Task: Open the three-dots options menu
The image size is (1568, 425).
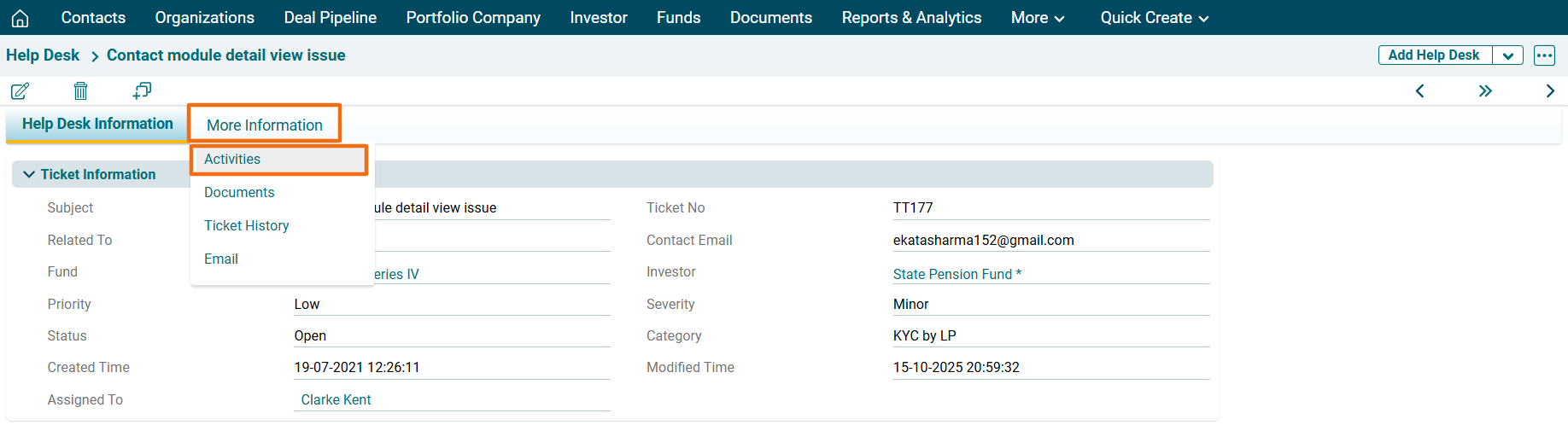Action: click(1544, 55)
